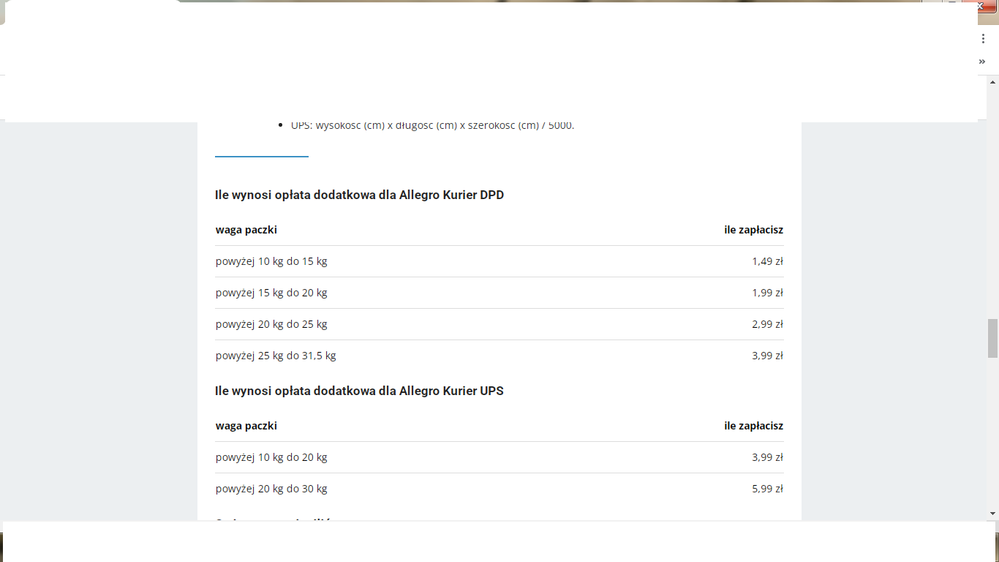
Task: Click UPS table 'waga paczki' header
Action: [246, 426]
